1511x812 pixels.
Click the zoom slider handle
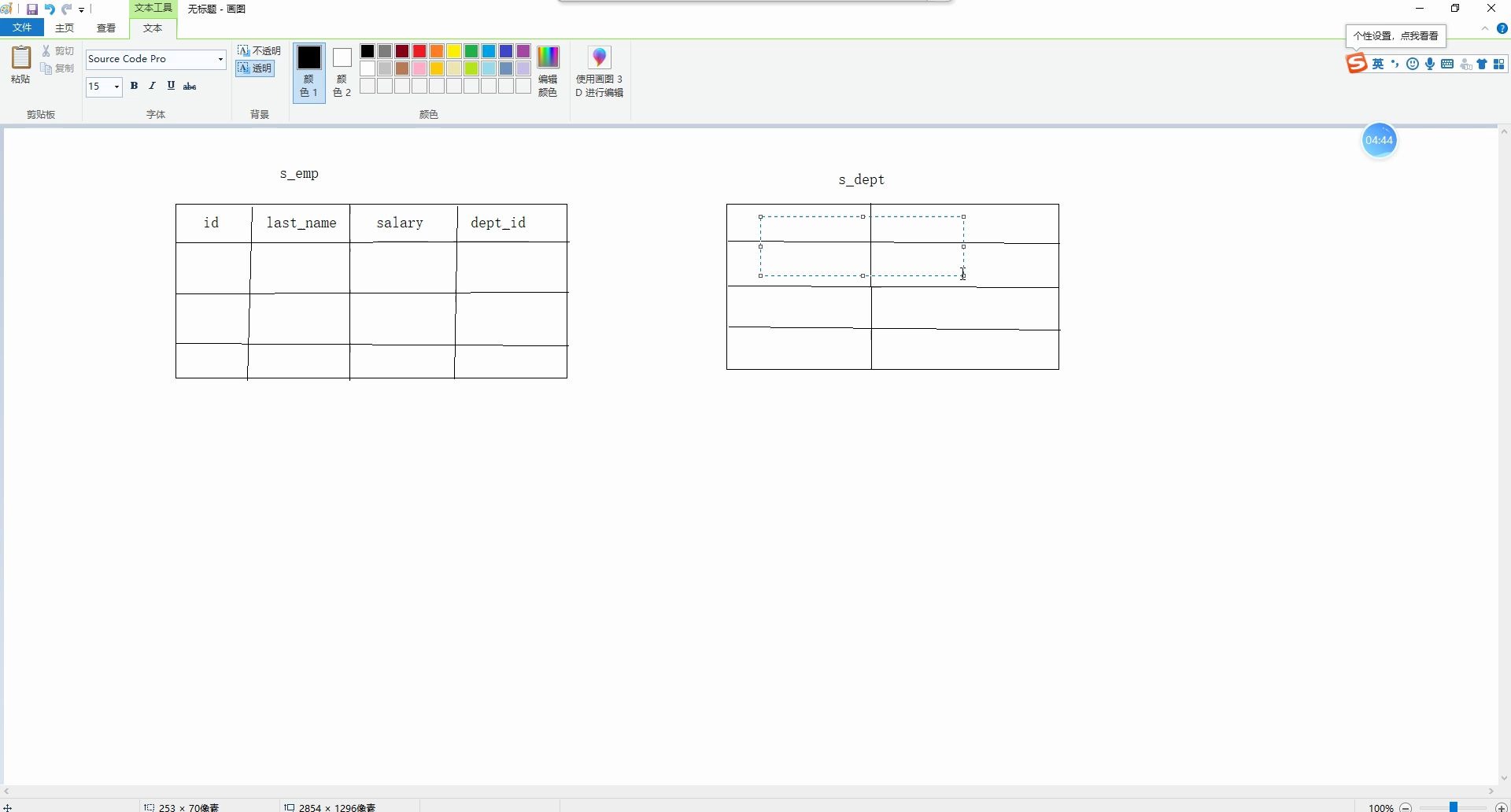tap(1454, 807)
